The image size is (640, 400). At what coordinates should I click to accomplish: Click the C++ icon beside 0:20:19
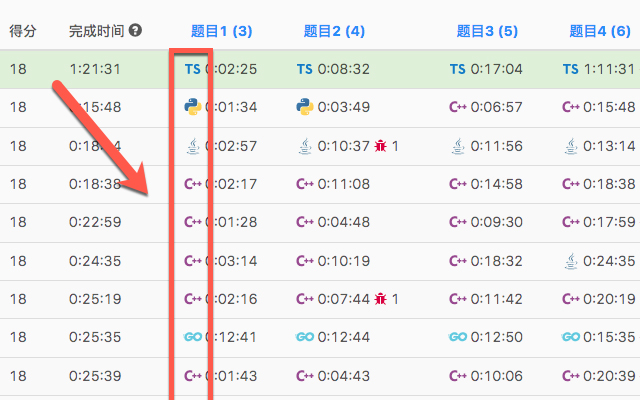571,299
